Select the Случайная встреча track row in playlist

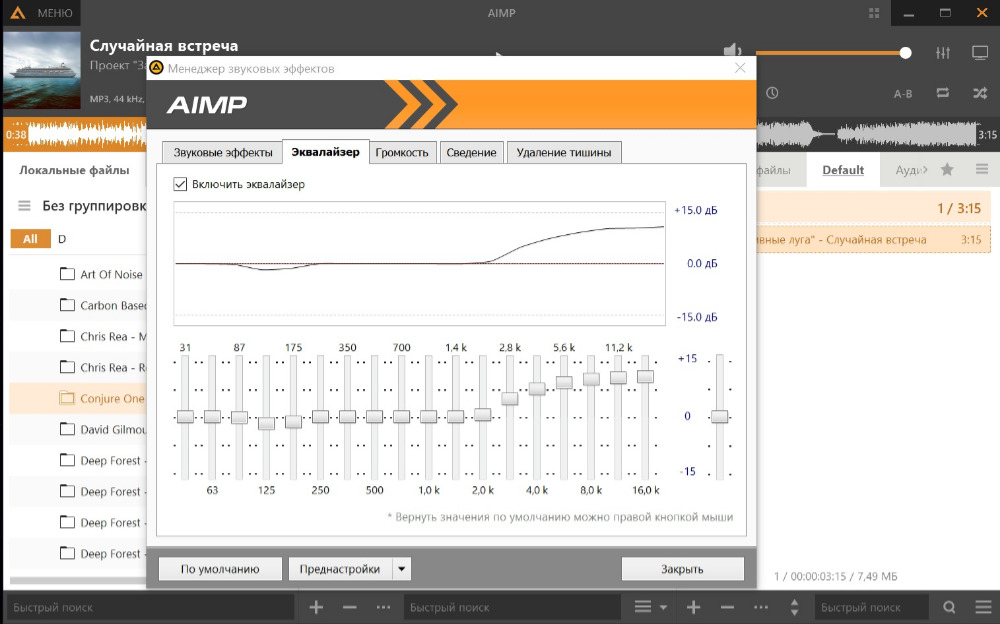(x=874, y=240)
